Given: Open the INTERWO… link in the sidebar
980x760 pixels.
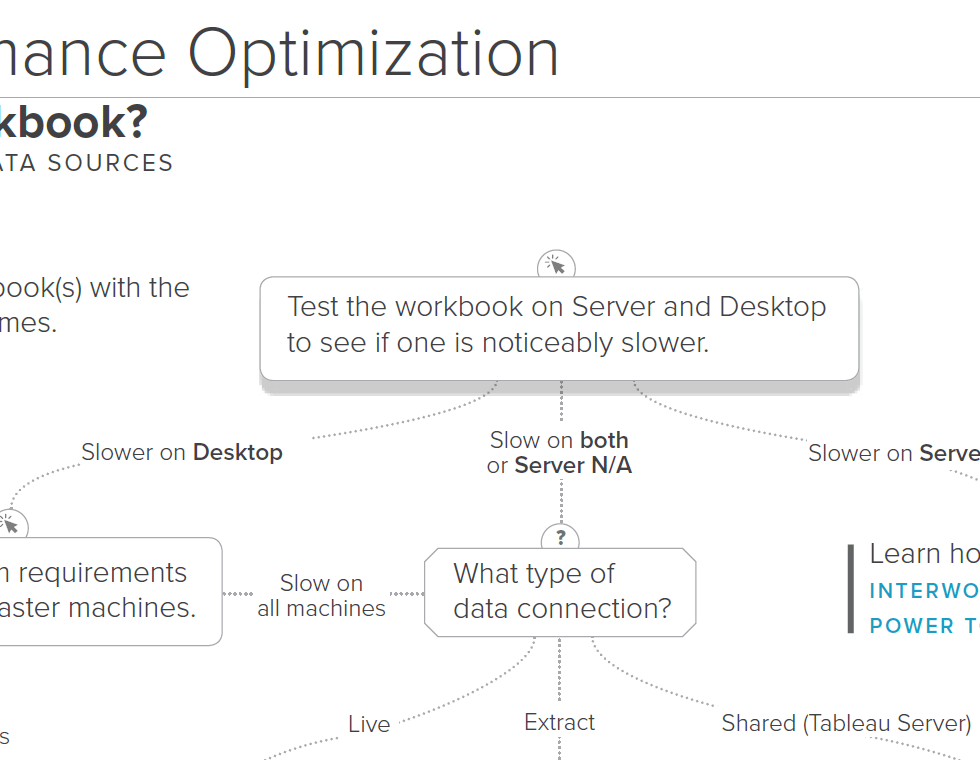Looking at the screenshot, I should pos(924,590).
